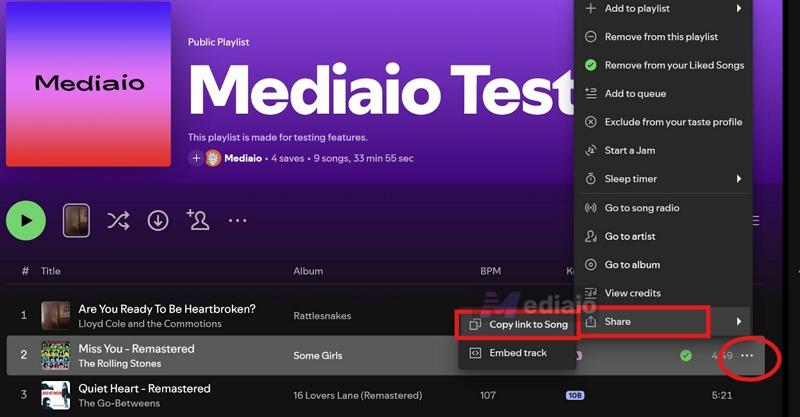Image resolution: width=800 pixels, height=417 pixels.
Task: Sort tracks by the BPM column header
Action: (x=490, y=271)
